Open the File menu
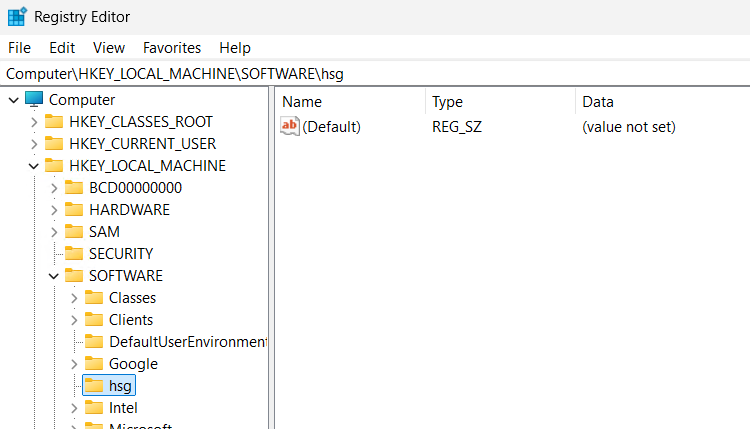 (19, 48)
